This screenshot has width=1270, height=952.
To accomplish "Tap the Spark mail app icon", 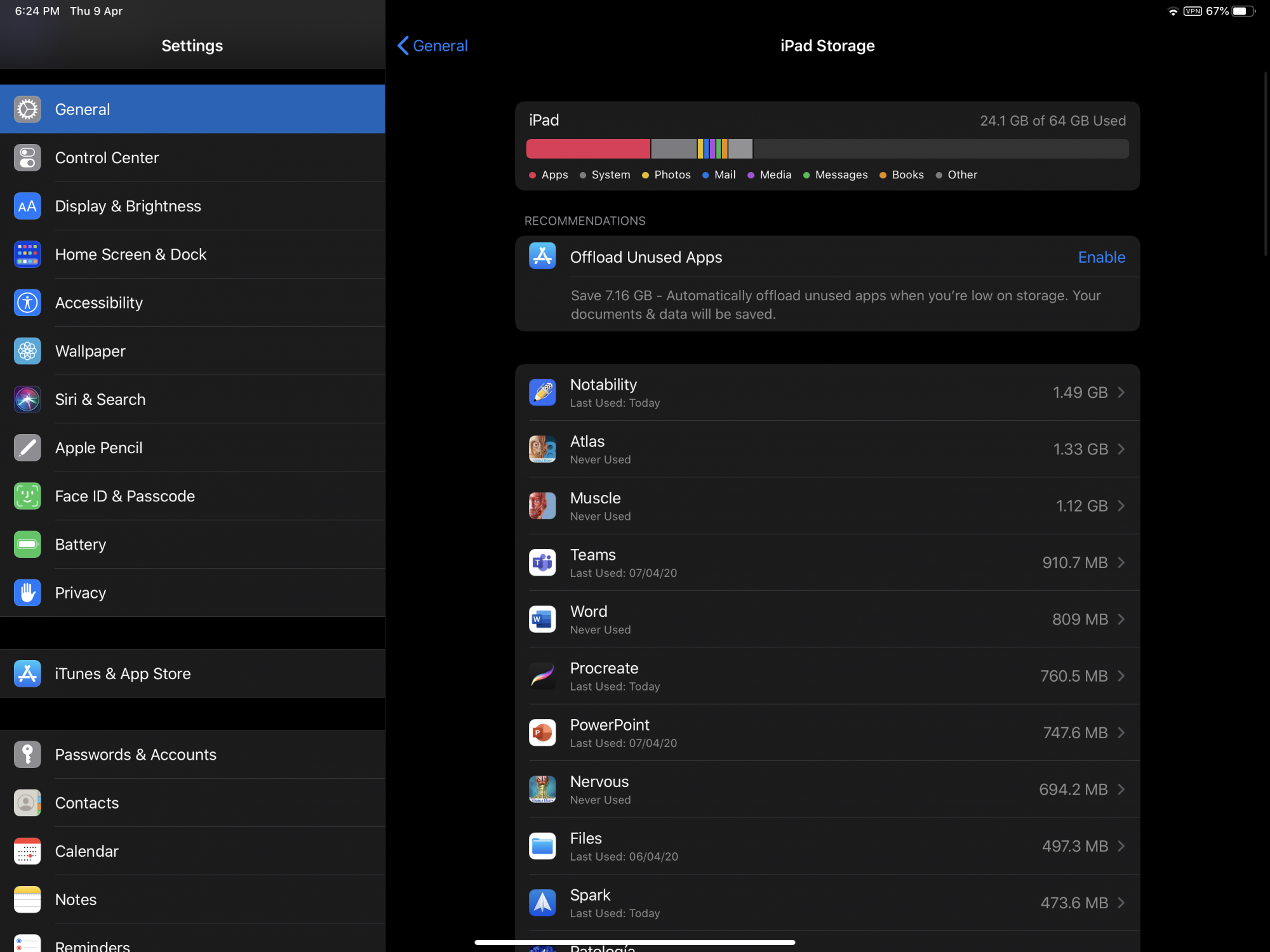I will click(x=542, y=903).
